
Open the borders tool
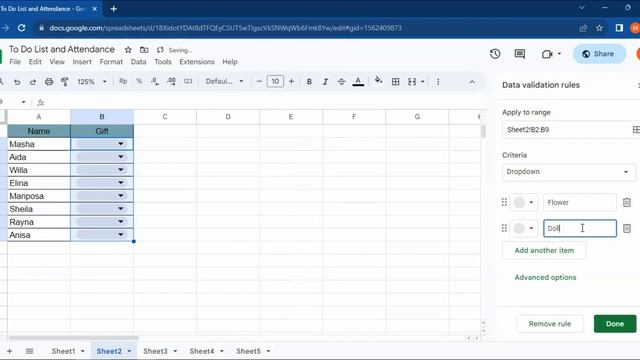396,82
